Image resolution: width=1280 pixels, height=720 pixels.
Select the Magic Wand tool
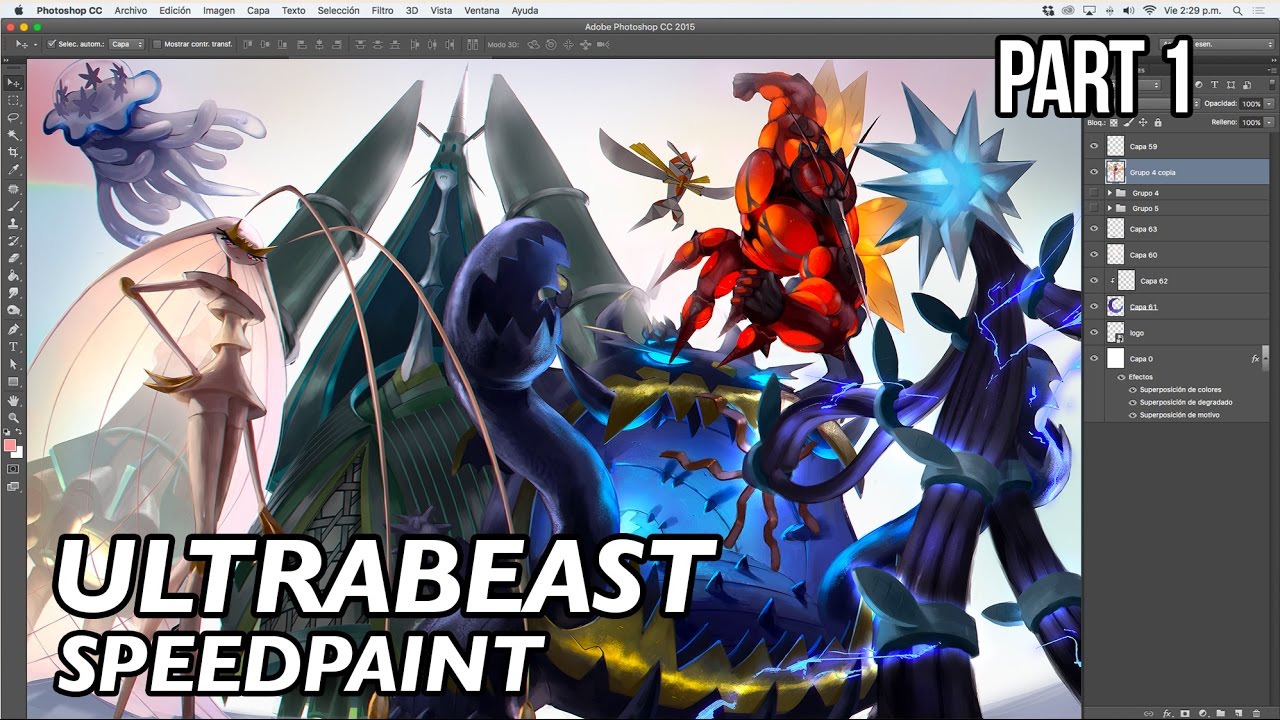[14, 134]
